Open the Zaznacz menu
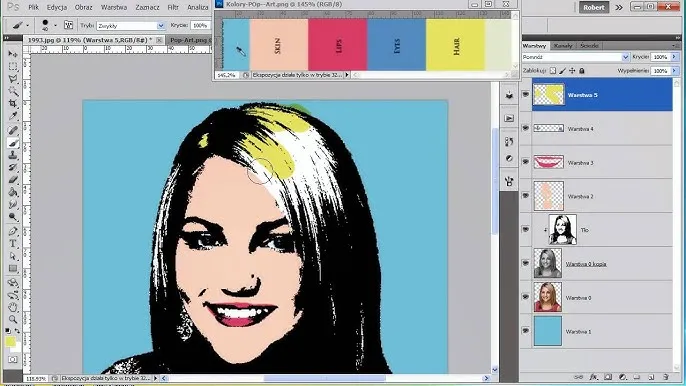This screenshot has height=386, width=686. pos(147,7)
